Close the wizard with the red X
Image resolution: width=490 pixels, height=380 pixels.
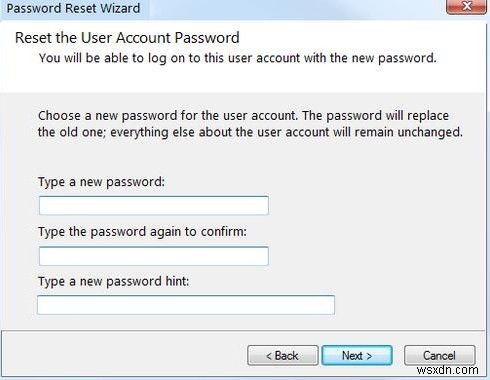pyautogui.click(x=467, y=6)
